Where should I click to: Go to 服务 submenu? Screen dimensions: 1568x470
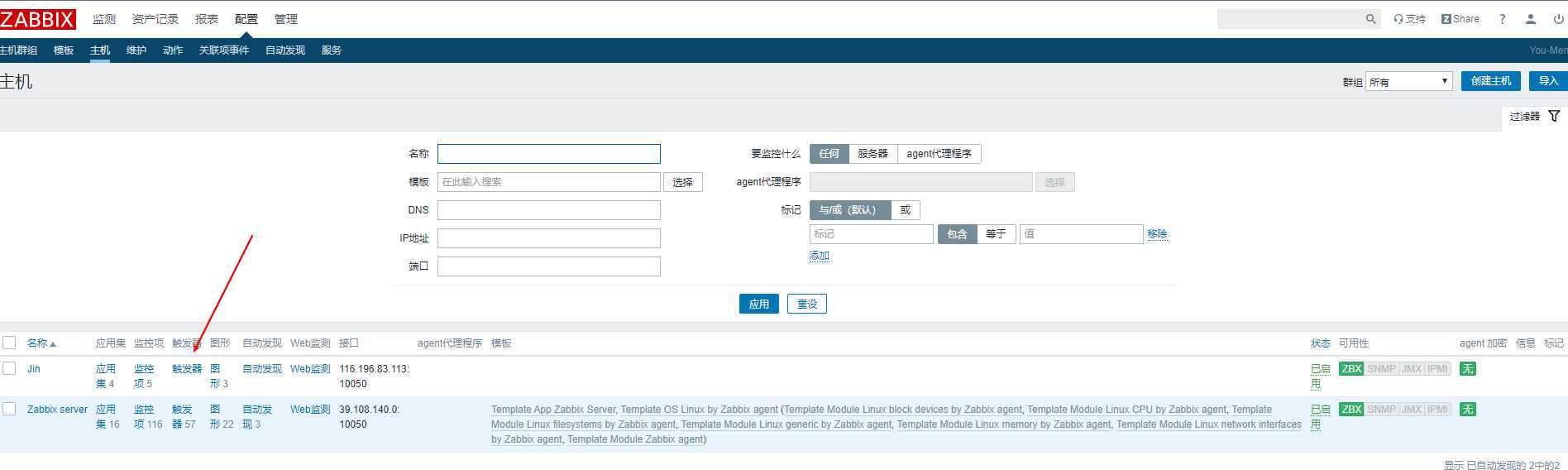point(332,50)
